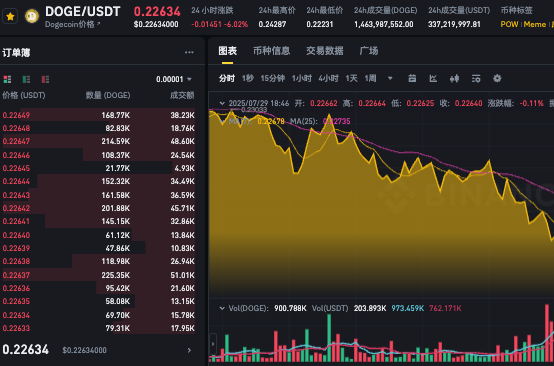554x366 pixels.
Task: Select ask price 0.22642 in order book
Action: pyautogui.click(x=16, y=208)
